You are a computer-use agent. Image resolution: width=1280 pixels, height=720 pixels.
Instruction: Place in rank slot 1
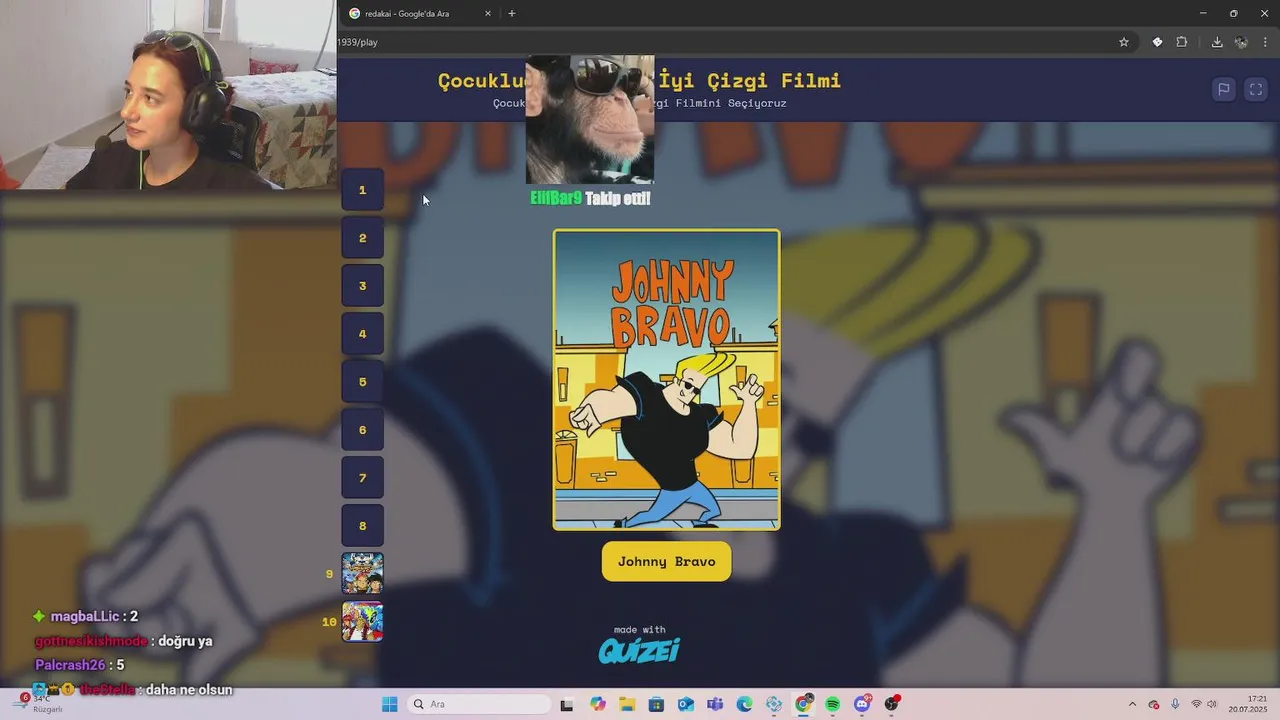click(363, 190)
